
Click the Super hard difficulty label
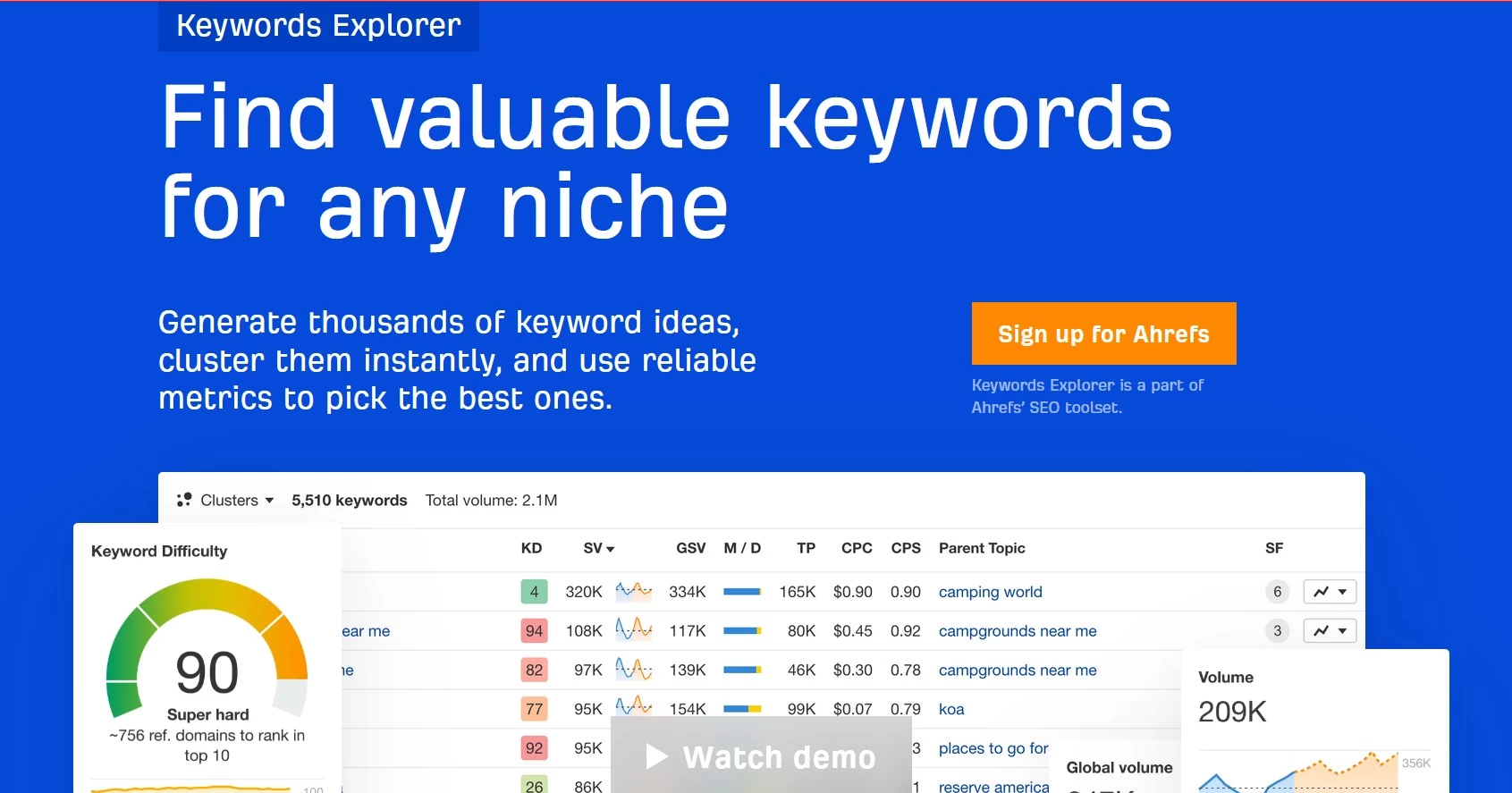point(207,714)
